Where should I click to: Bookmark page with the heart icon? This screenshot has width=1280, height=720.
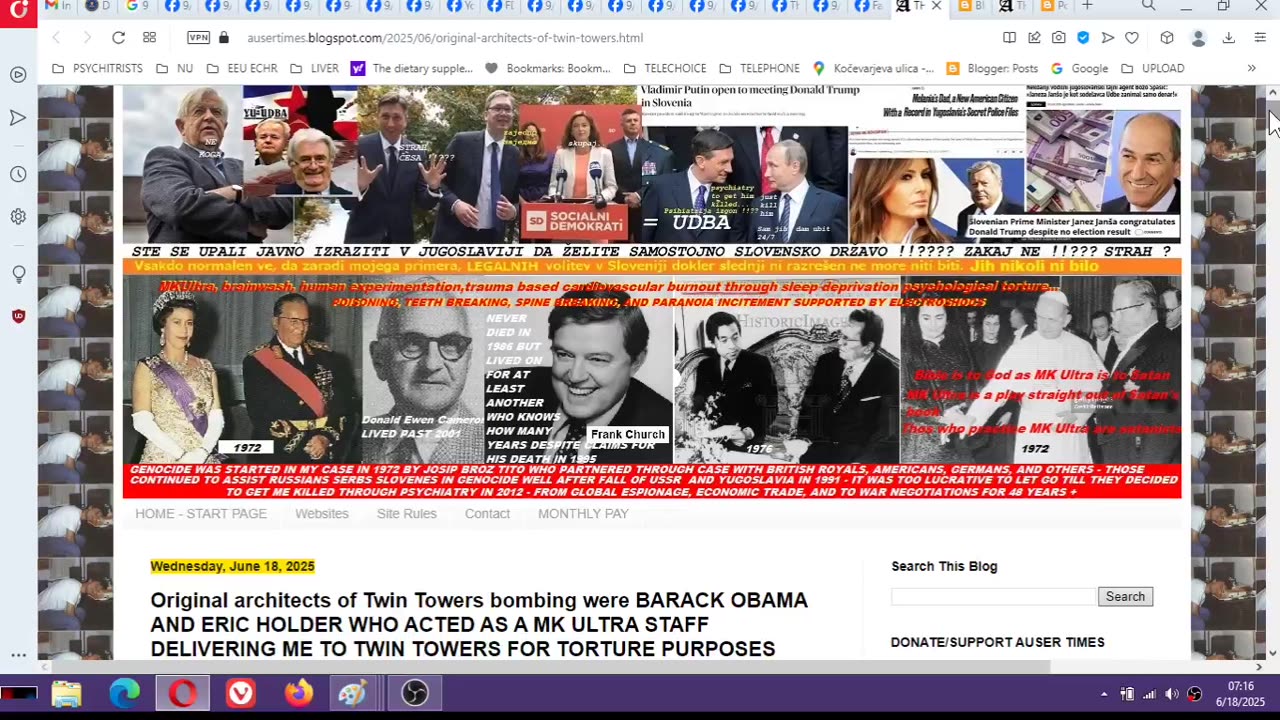coord(1131,38)
